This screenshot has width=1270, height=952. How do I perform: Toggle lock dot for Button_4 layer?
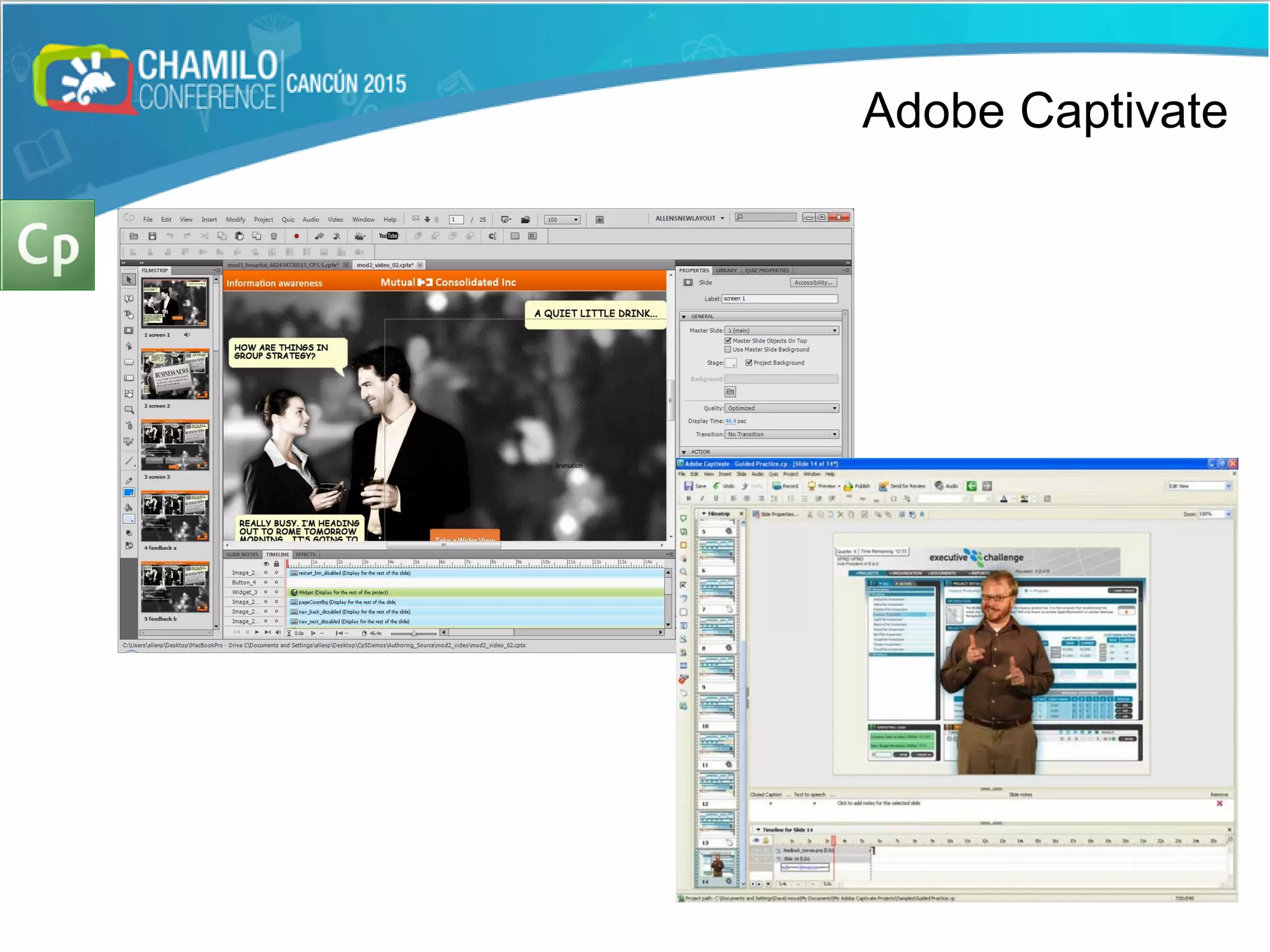tap(277, 583)
